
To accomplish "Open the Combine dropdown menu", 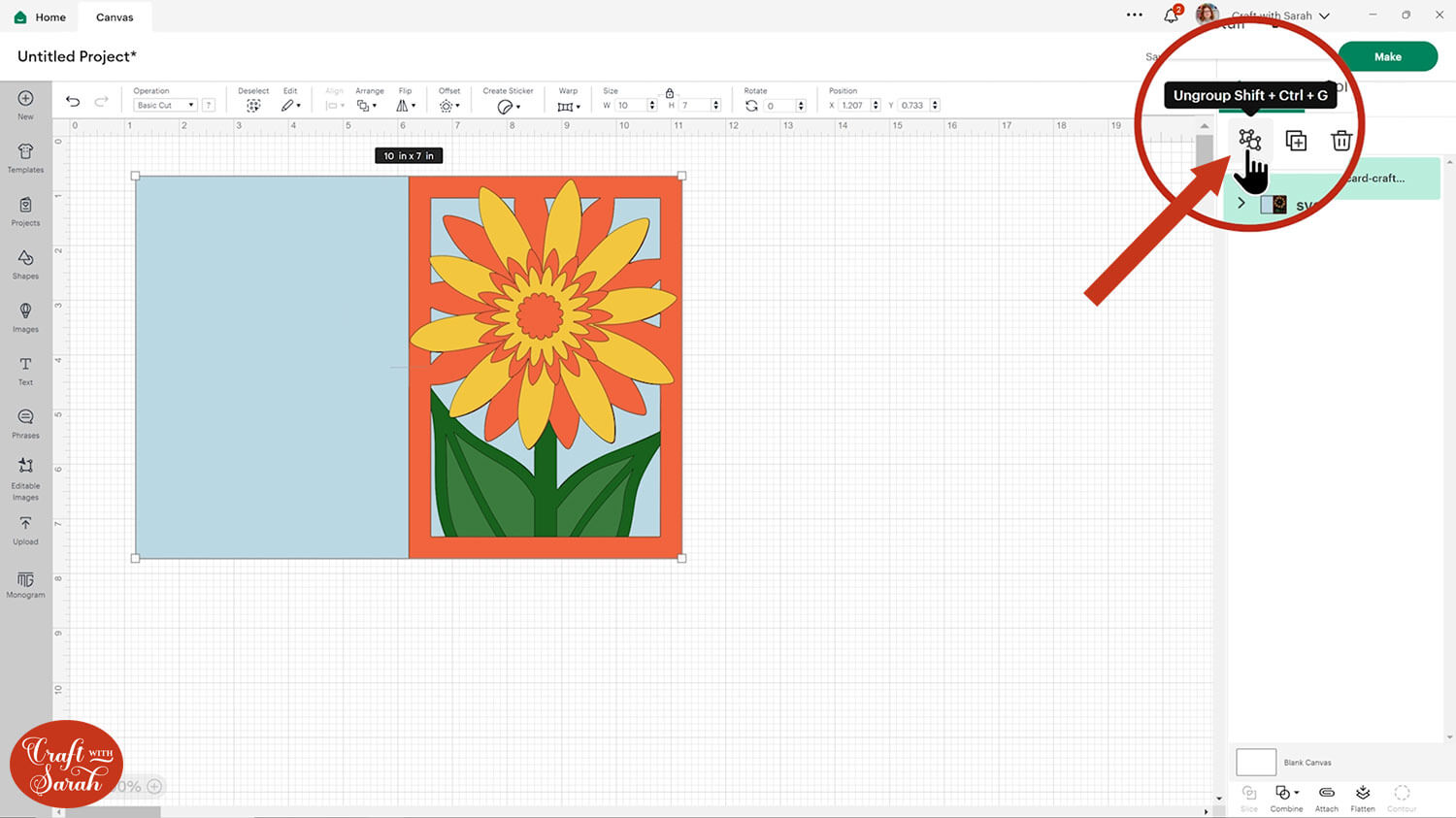I will [1286, 794].
